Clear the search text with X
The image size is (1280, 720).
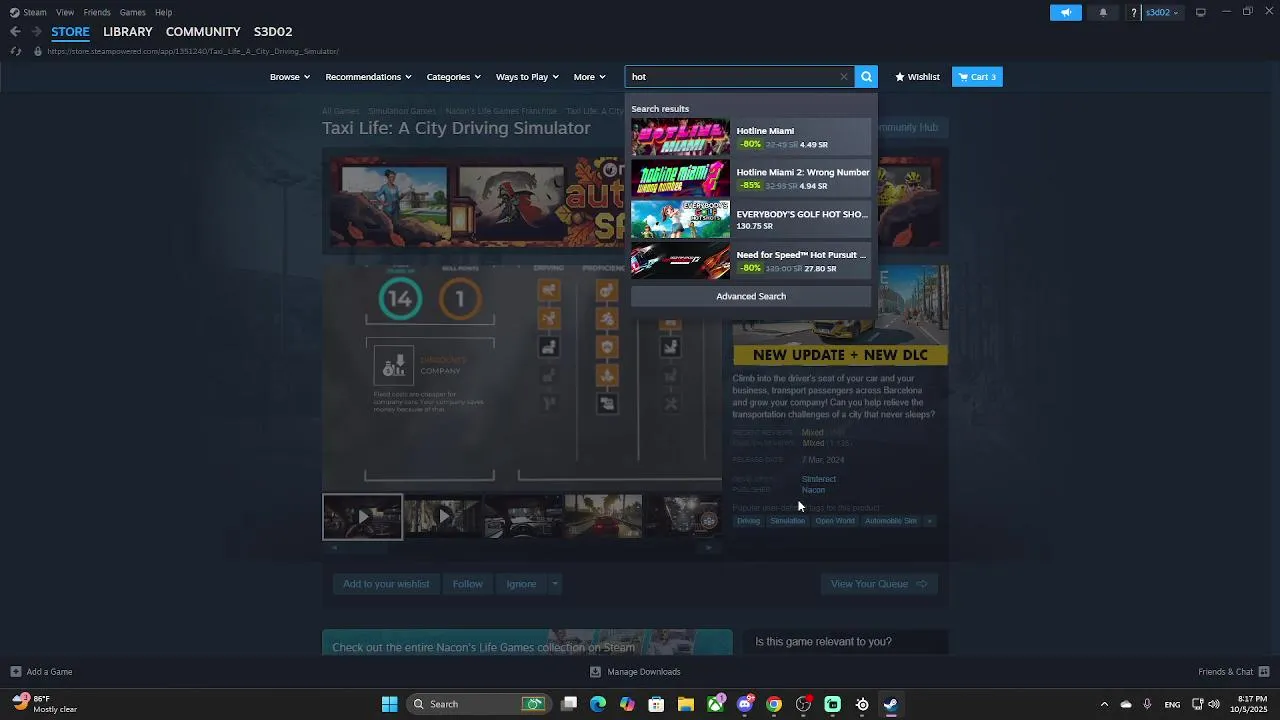pos(843,77)
